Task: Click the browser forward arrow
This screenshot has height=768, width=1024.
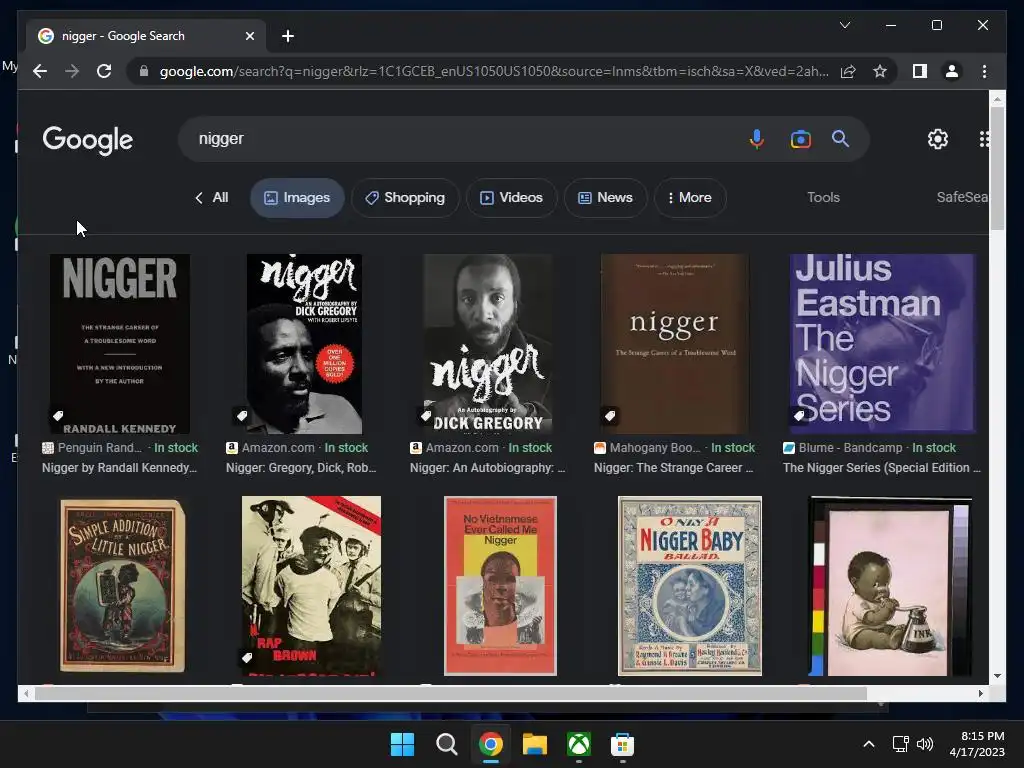Action: 72,71
